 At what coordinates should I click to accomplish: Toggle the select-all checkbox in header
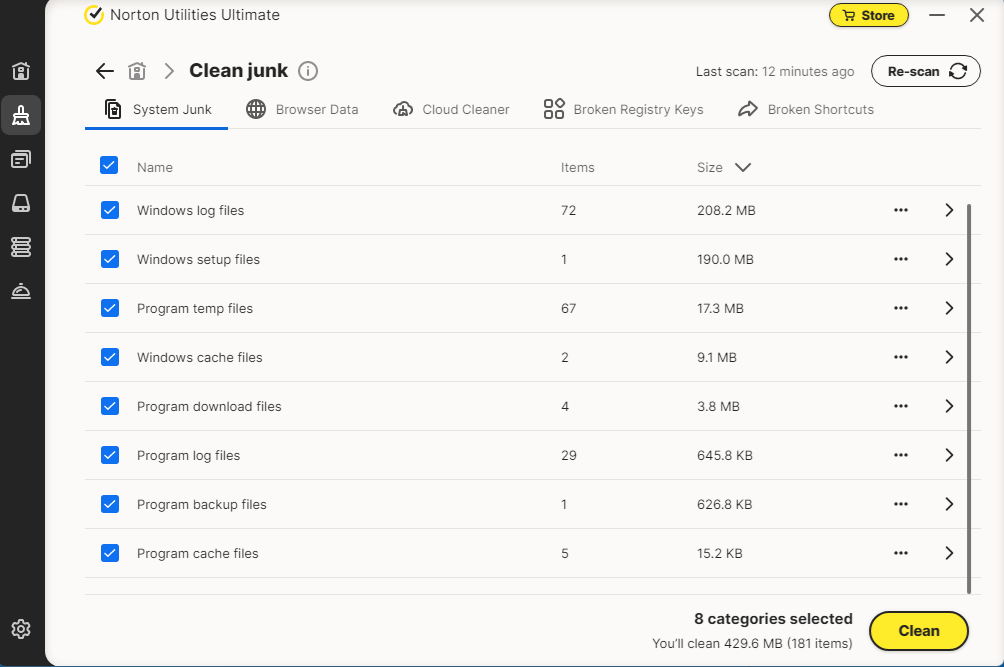pyautogui.click(x=109, y=166)
